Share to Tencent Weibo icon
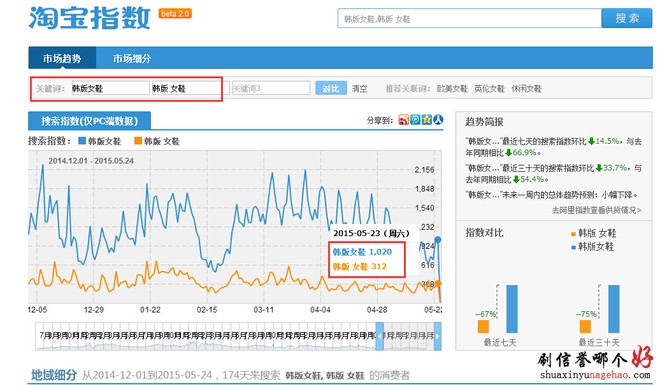Image resolution: width=660 pixels, height=385 pixels. click(415, 120)
